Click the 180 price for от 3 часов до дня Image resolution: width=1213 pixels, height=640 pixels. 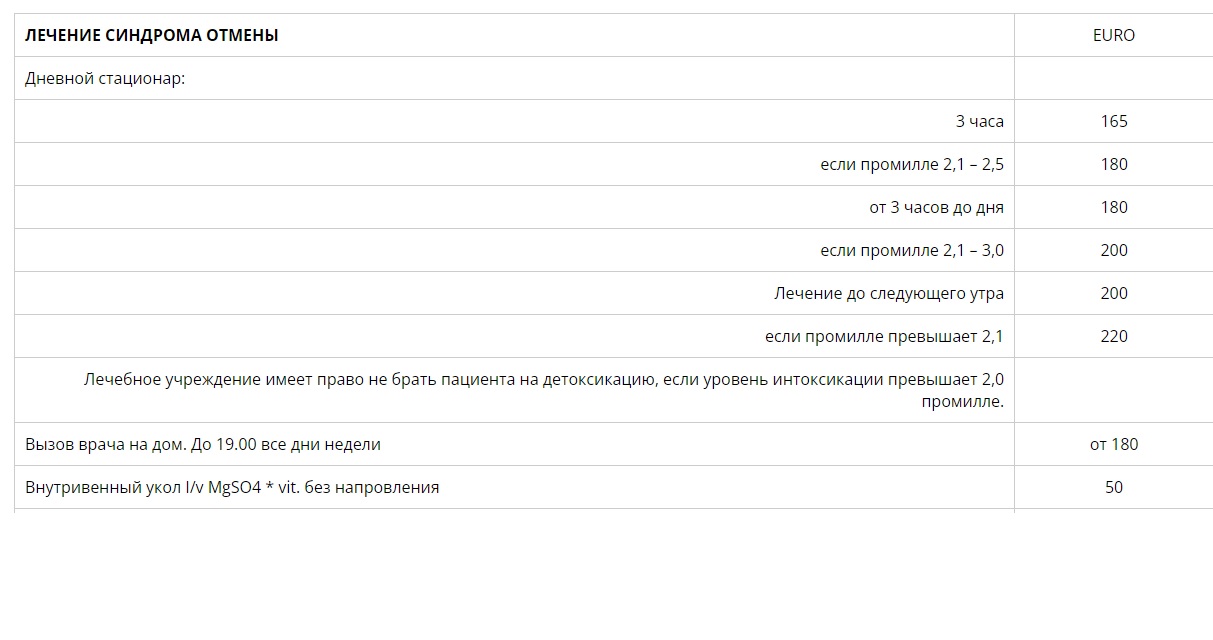(1114, 207)
